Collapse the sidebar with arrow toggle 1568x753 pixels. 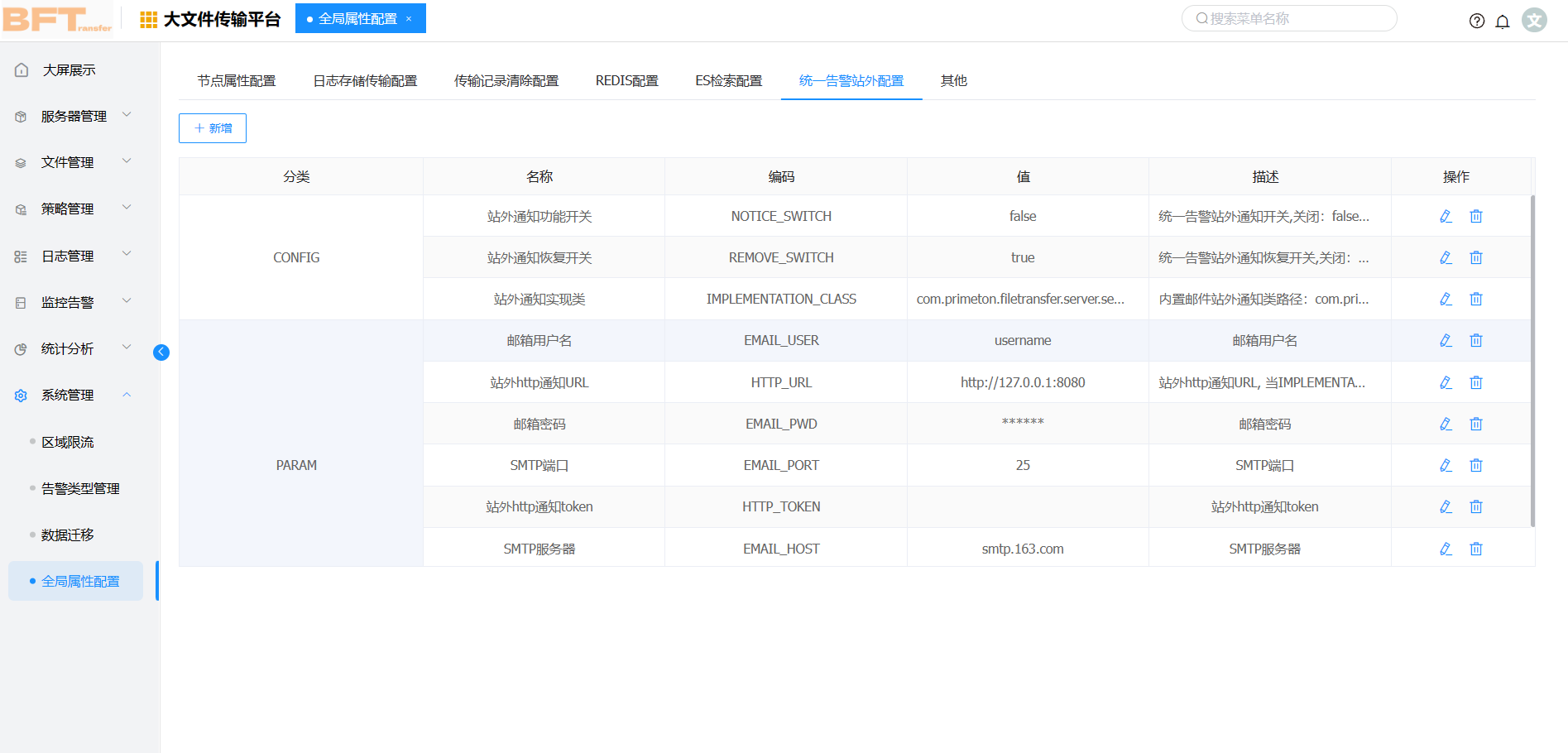pyautogui.click(x=161, y=353)
